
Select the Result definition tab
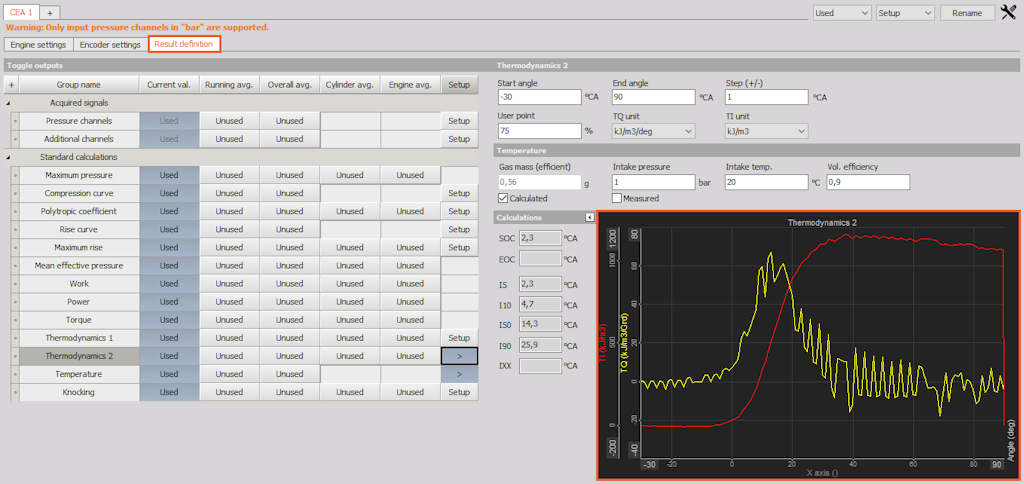click(184, 44)
